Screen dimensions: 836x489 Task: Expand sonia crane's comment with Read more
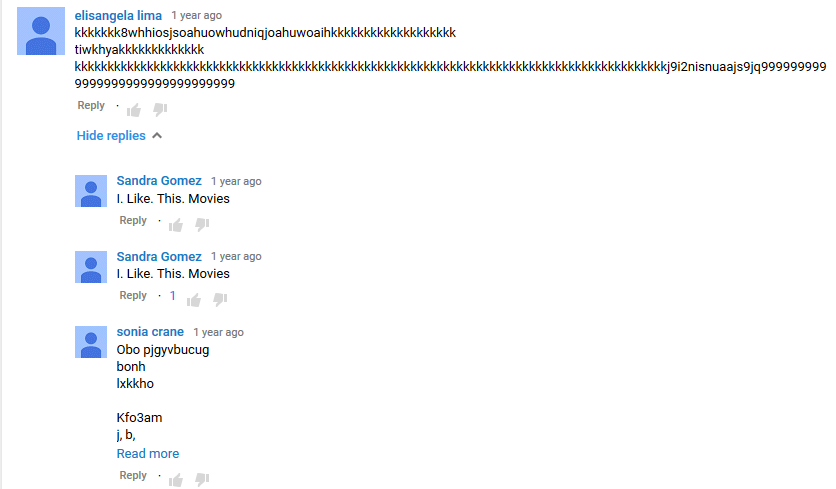tap(148, 454)
